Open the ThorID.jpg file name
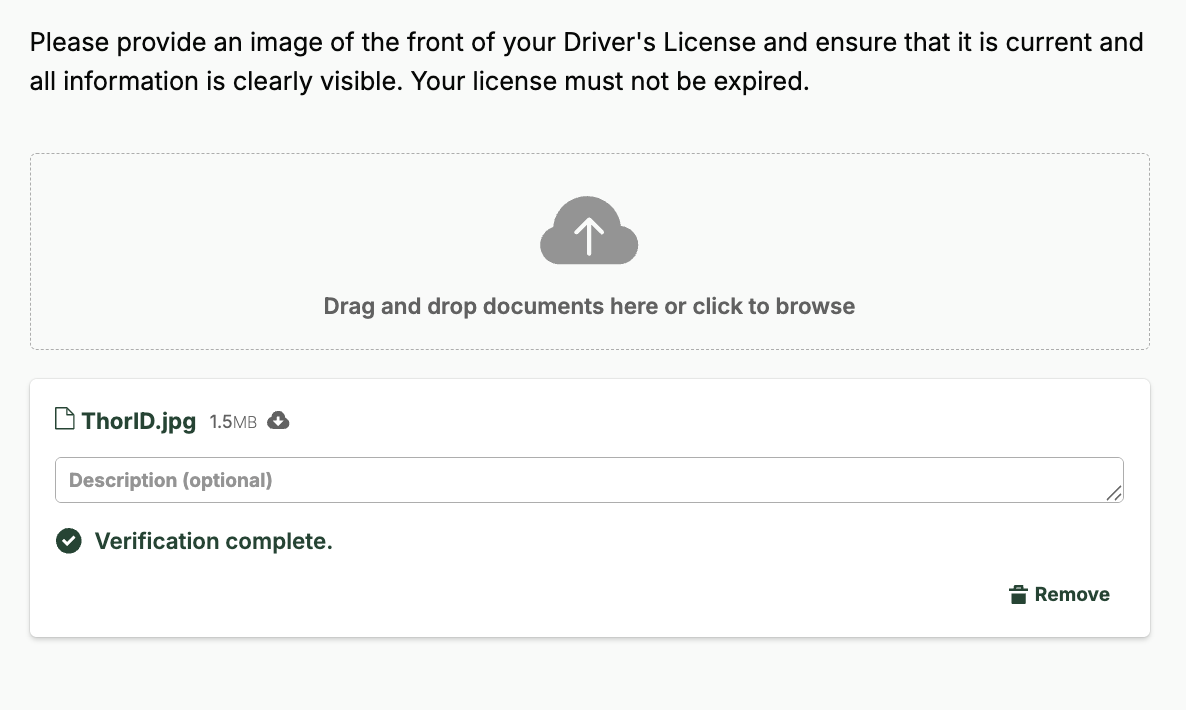This screenshot has height=710, width=1186. point(139,421)
